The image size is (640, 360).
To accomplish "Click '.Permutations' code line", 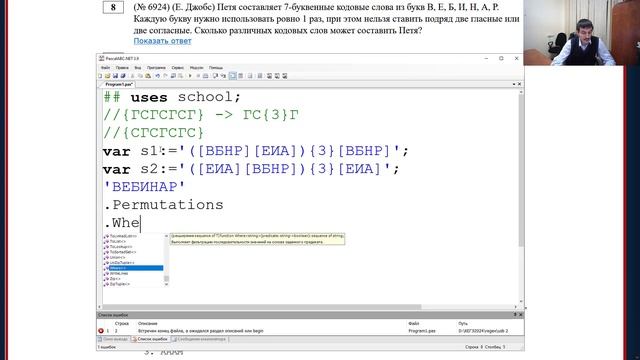I will tap(164, 205).
